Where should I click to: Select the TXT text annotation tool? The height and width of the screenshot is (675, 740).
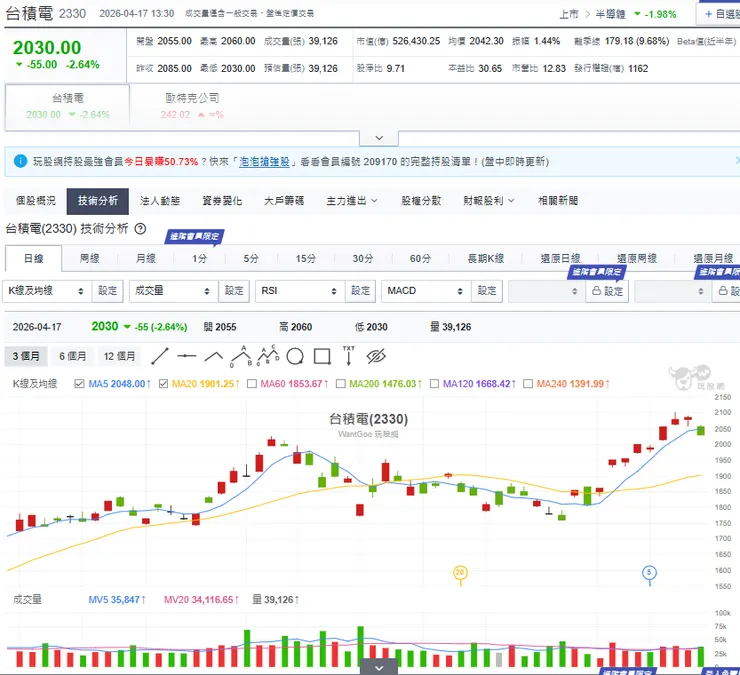(x=349, y=356)
